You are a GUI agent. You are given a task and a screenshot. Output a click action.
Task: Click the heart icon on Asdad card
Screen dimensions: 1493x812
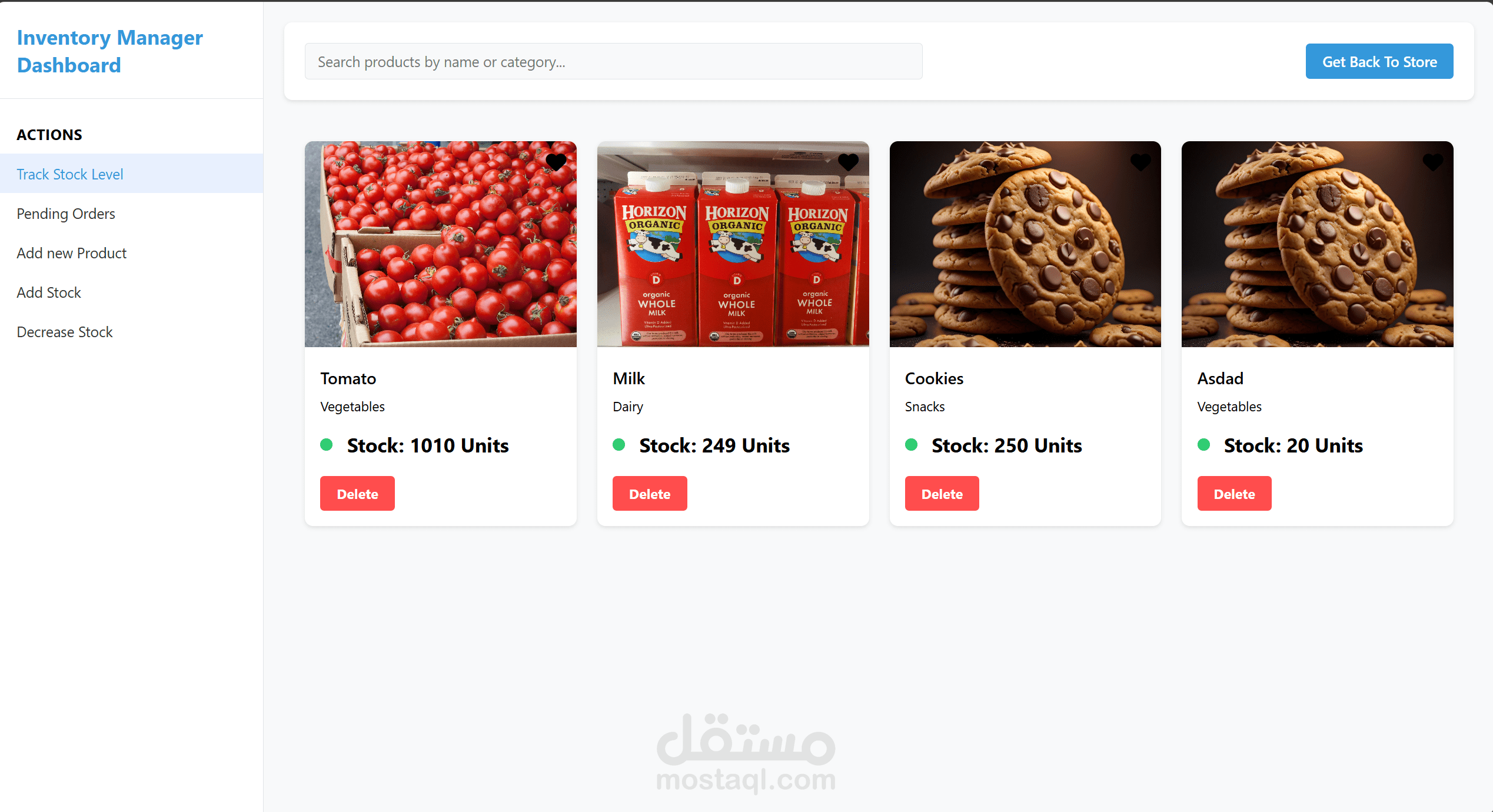point(1432,162)
